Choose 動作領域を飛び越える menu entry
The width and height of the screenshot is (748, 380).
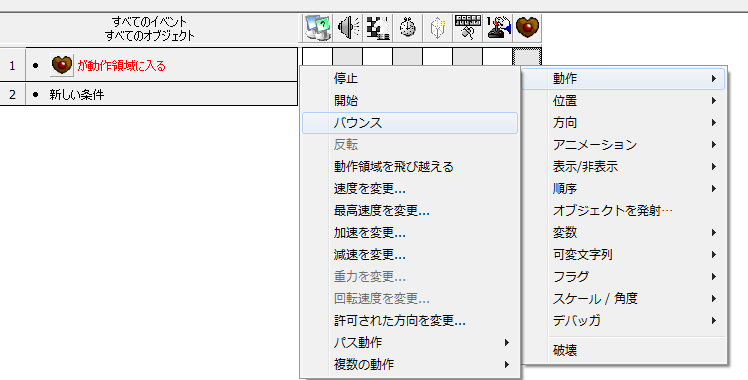[410, 167]
